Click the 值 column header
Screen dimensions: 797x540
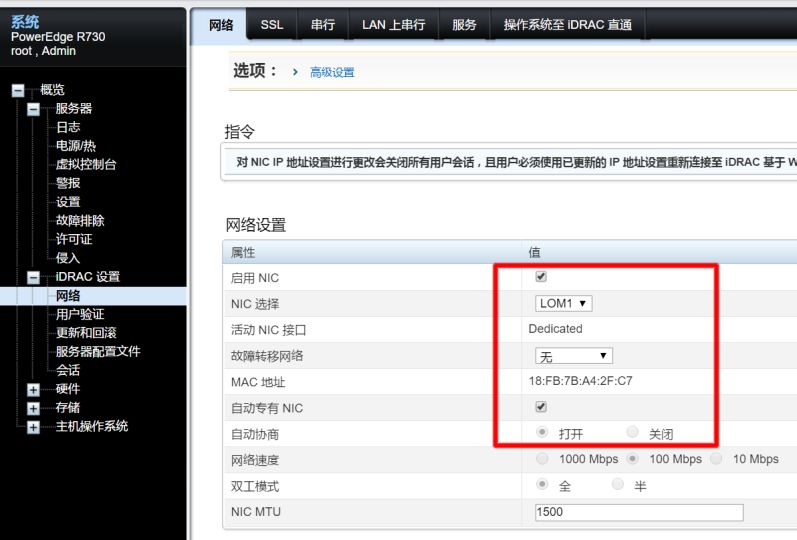coord(534,253)
